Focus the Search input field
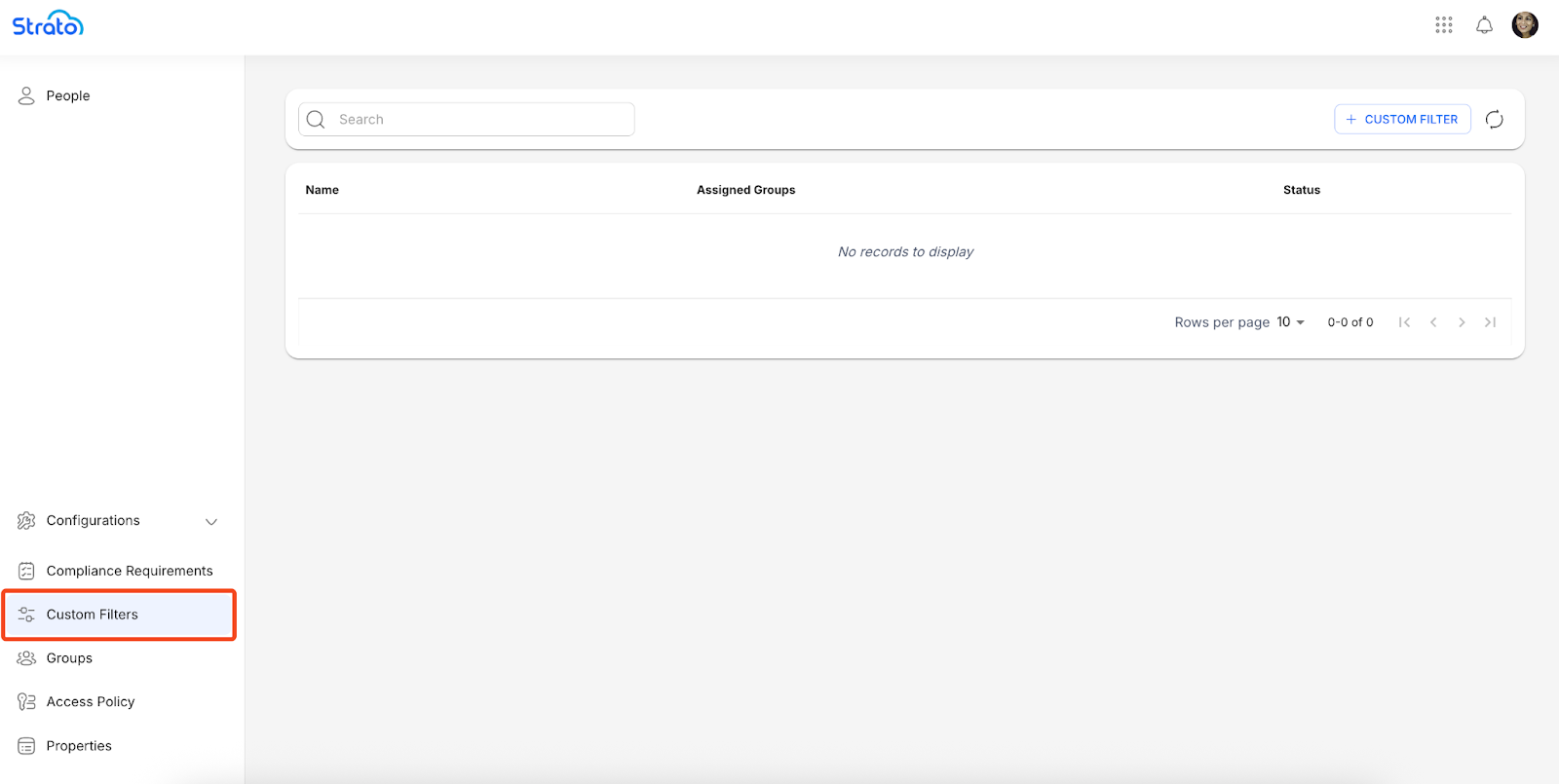Viewport: 1559px width, 784px height. 477,120
